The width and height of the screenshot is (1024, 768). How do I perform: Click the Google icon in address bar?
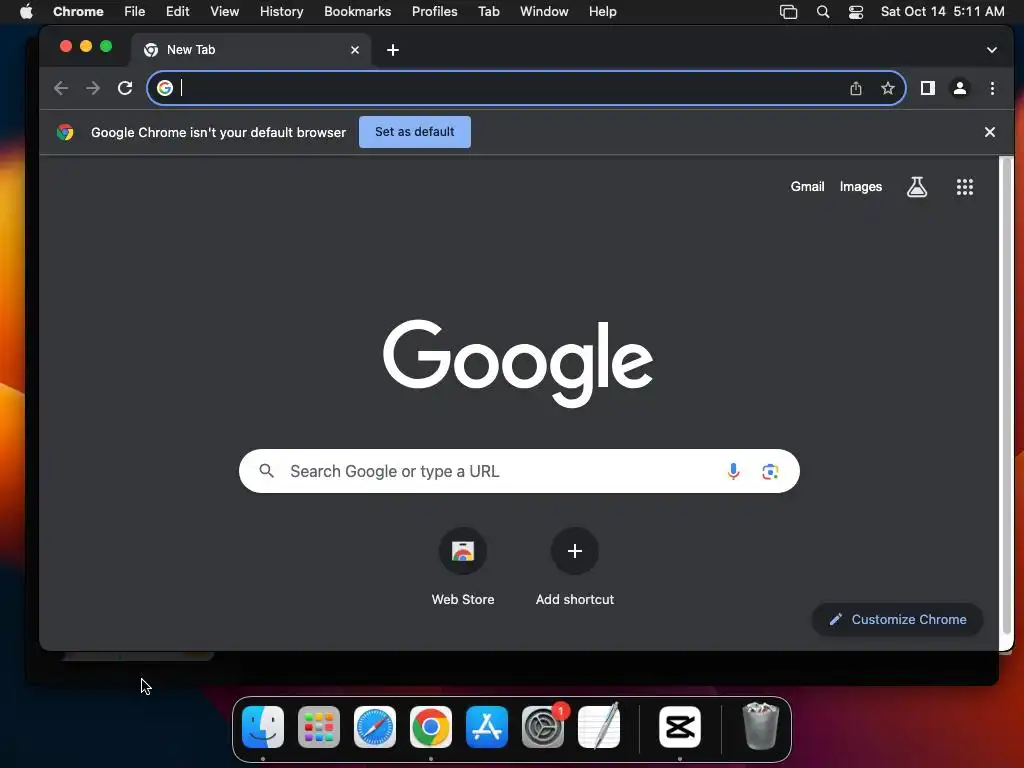165,88
